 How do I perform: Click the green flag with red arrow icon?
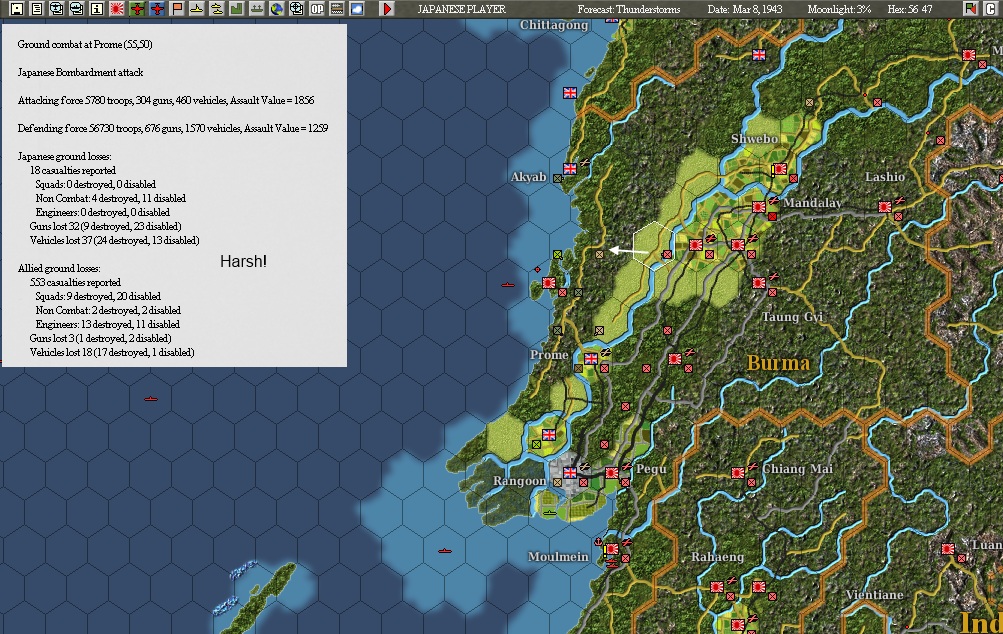(x=970, y=8)
